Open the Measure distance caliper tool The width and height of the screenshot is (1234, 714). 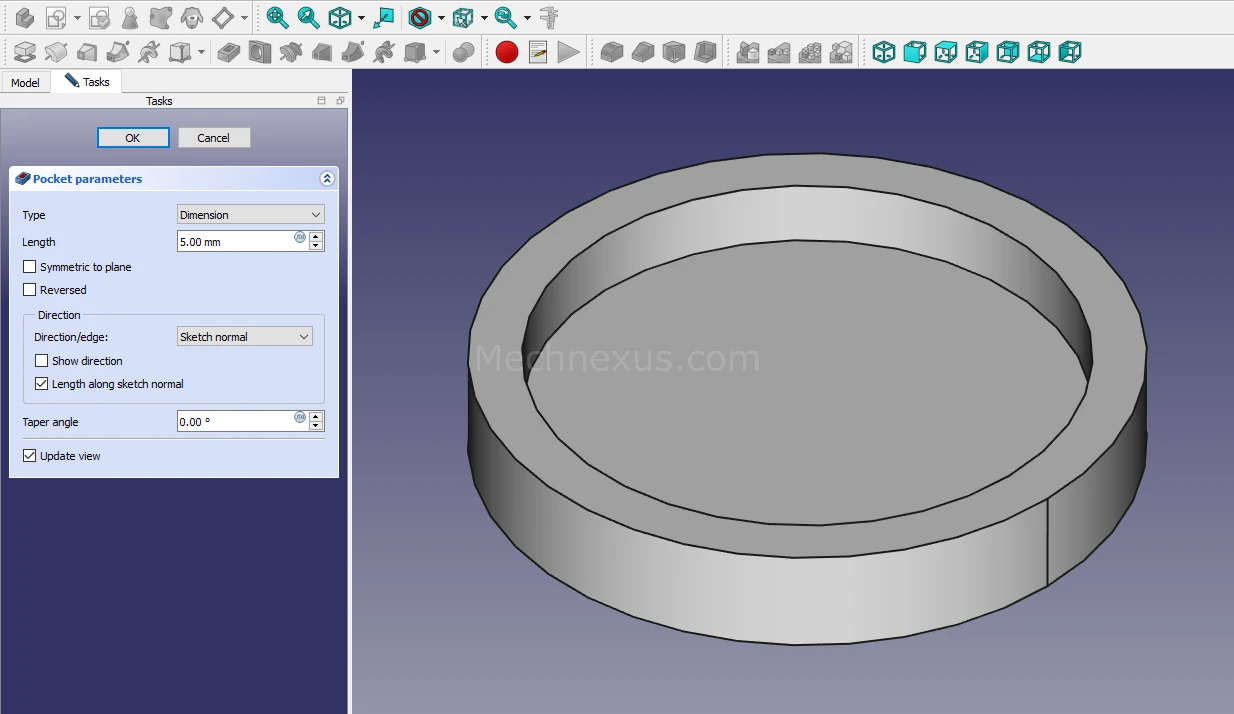(548, 17)
